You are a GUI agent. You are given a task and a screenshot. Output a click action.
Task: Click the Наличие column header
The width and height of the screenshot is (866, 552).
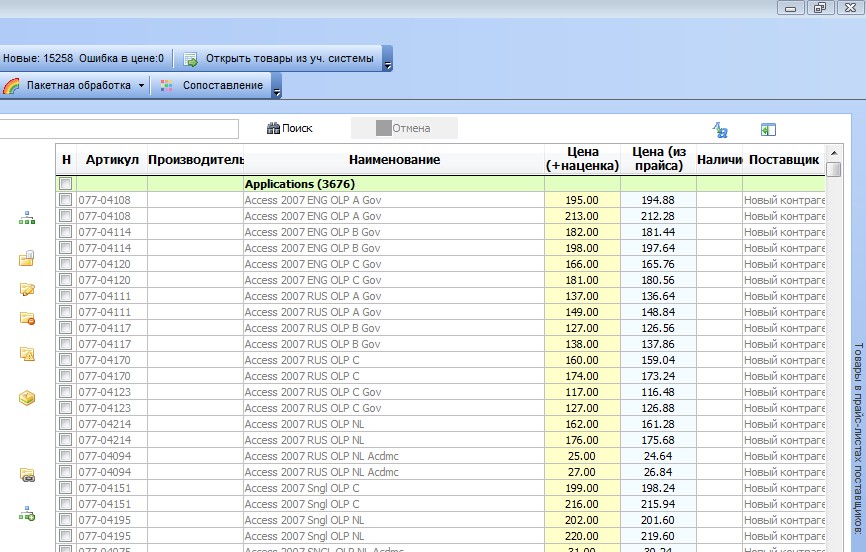(x=720, y=160)
